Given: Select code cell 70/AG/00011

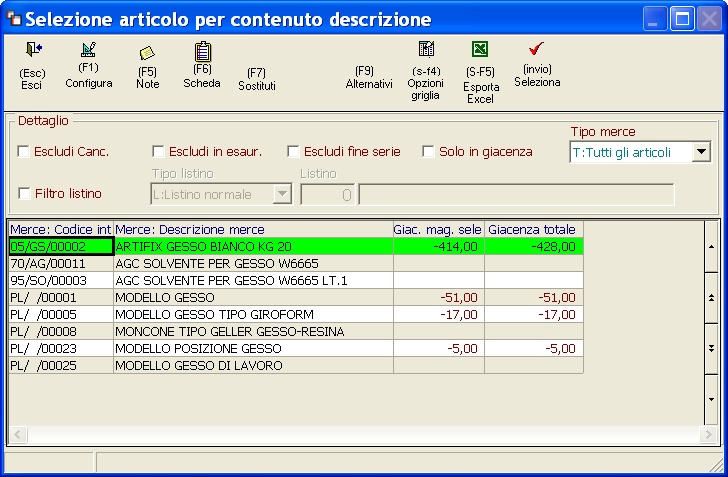Looking at the screenshot, I should point(61,263).
